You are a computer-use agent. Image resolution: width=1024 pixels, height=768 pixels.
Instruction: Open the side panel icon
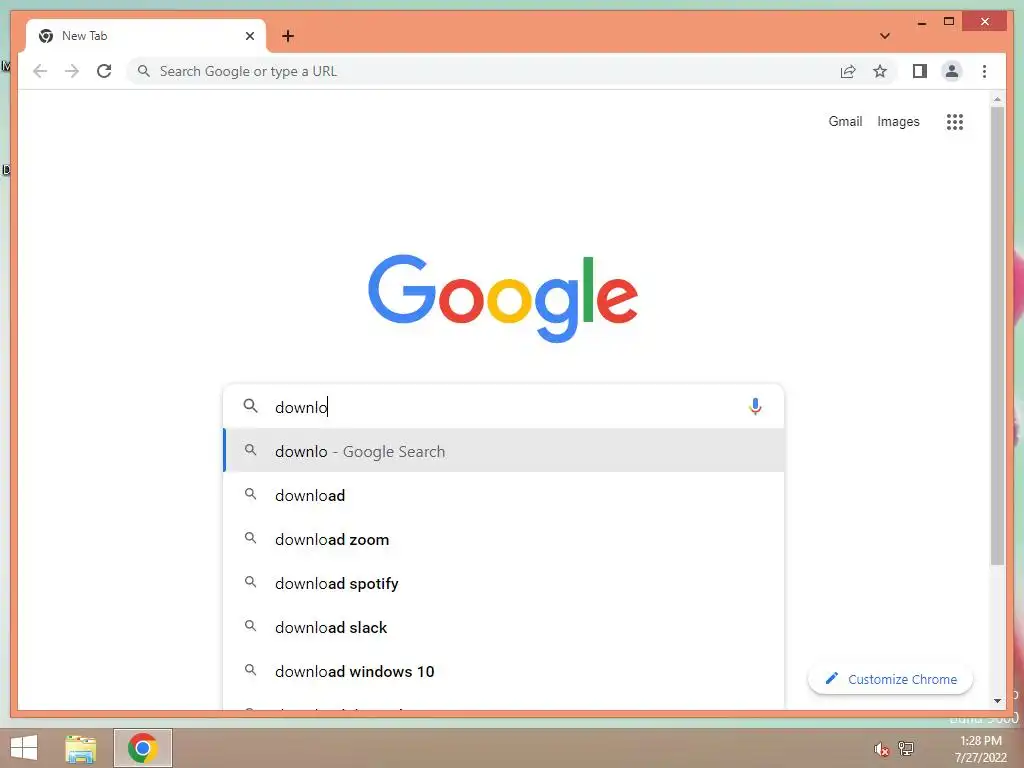[x=920, y=71]
